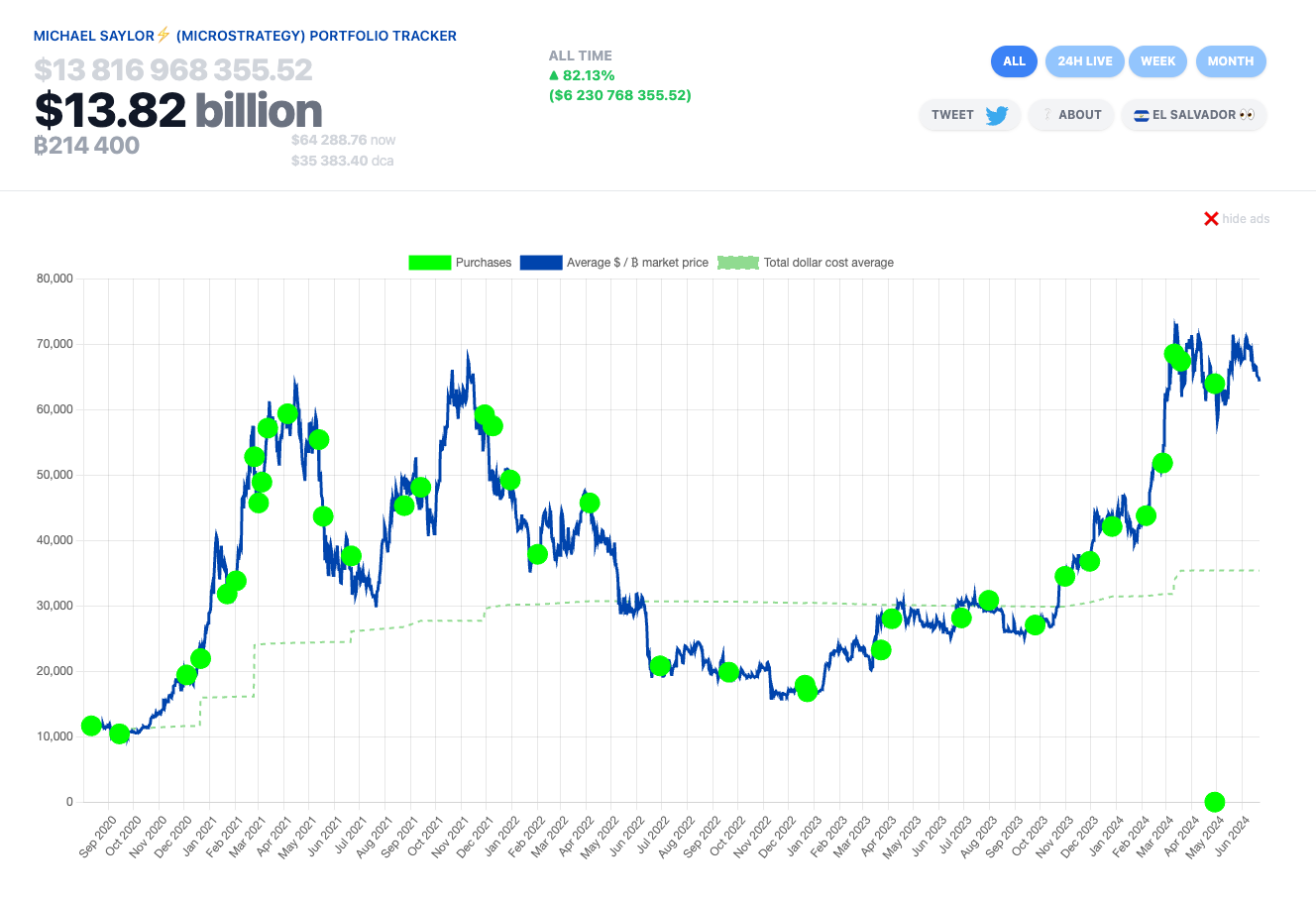Image resolution: width=1316 pixels, height=902 pixels.
Task: Switch to 24H LIVE view
Action: [x=1085, y=61]
